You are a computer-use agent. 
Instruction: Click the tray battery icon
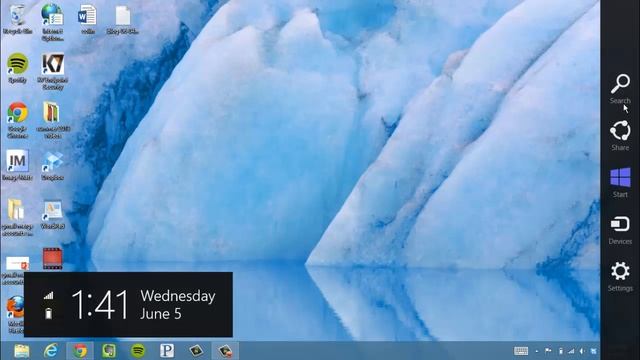(561, 351)
